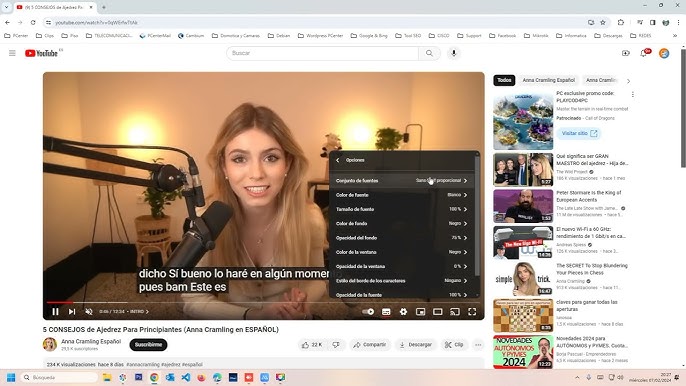Screen dimensions: 686x386
Task: Select the Anna Cramling Español chip
Action: (549, 80)
